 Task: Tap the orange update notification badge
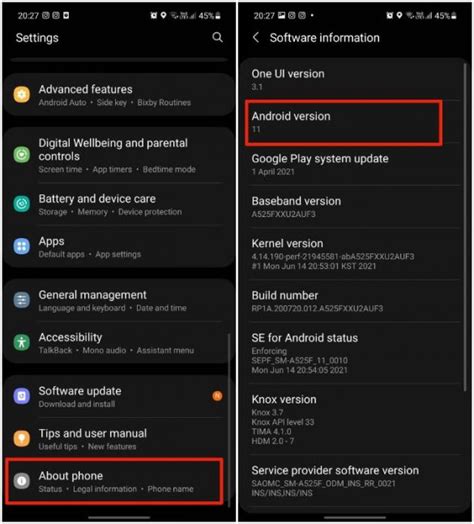(x=217, y=396)
